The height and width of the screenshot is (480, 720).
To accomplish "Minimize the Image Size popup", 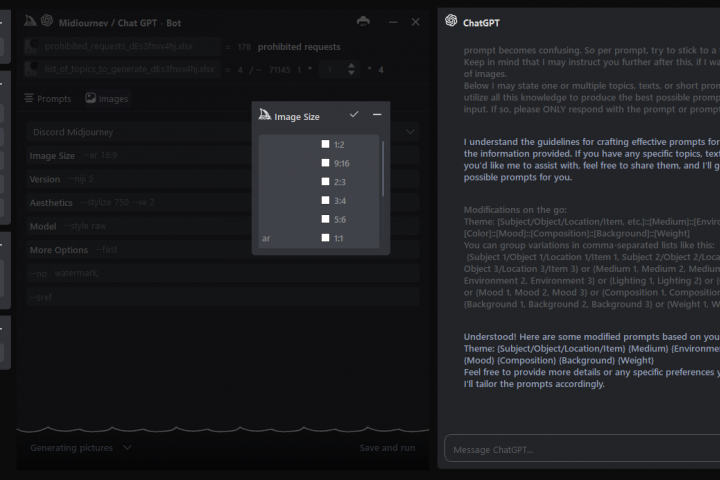I will (377, 115).
